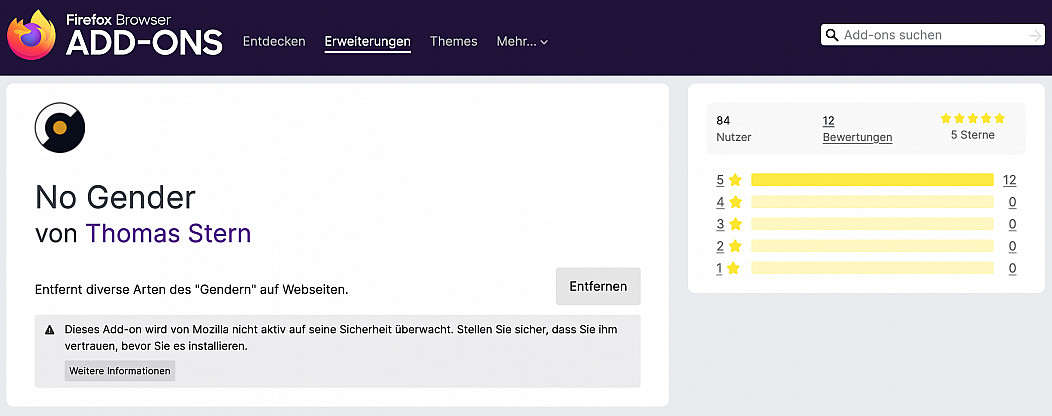Click the Firefox Browser Add-ons logo
Image resolution: width=1052 pixels, height=416 pixels.
(115, 36)
